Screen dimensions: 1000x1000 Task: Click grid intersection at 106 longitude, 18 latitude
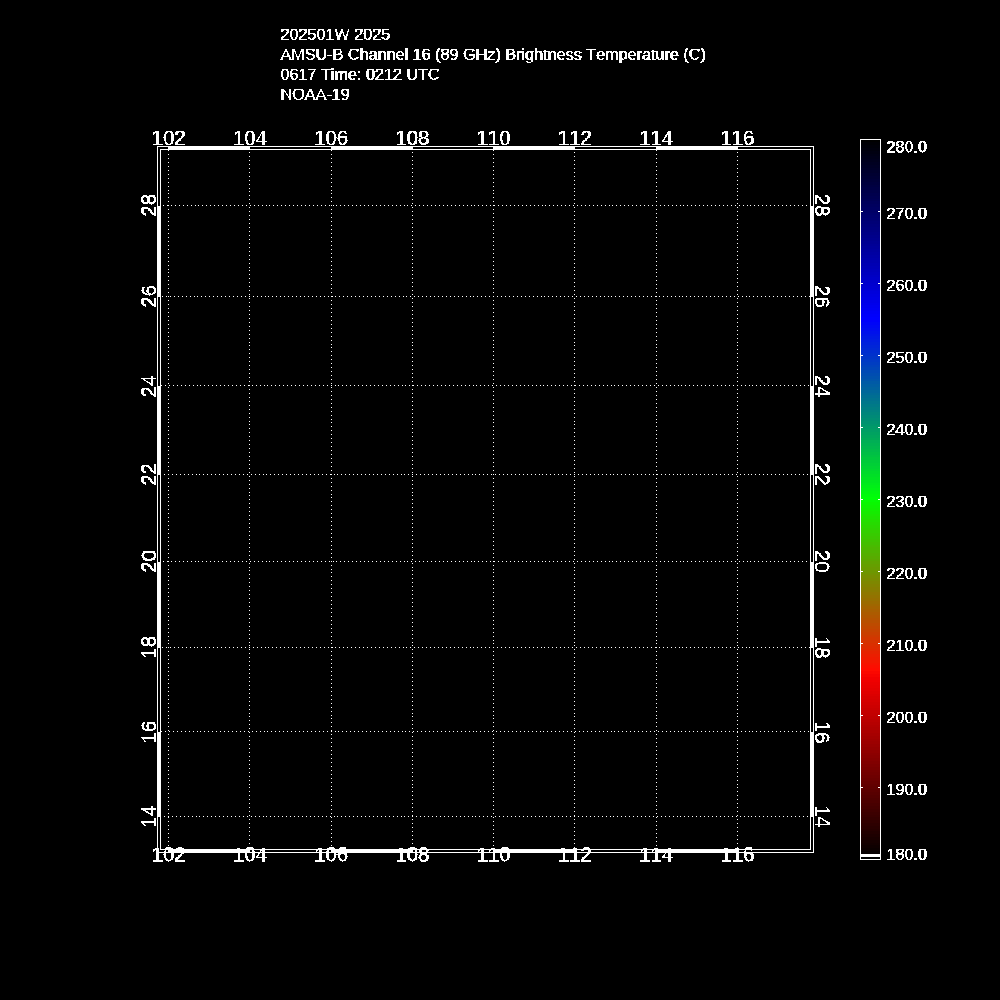pos(331,647)
